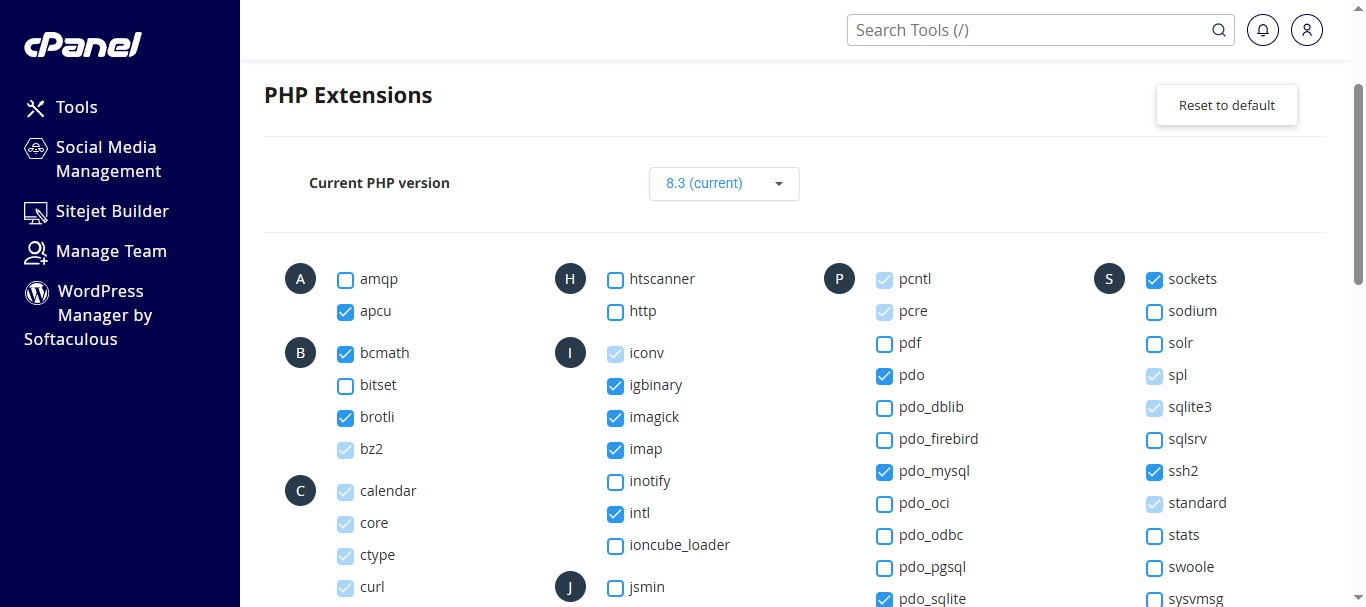Enable the pdo_oci extension

point(884,504)
